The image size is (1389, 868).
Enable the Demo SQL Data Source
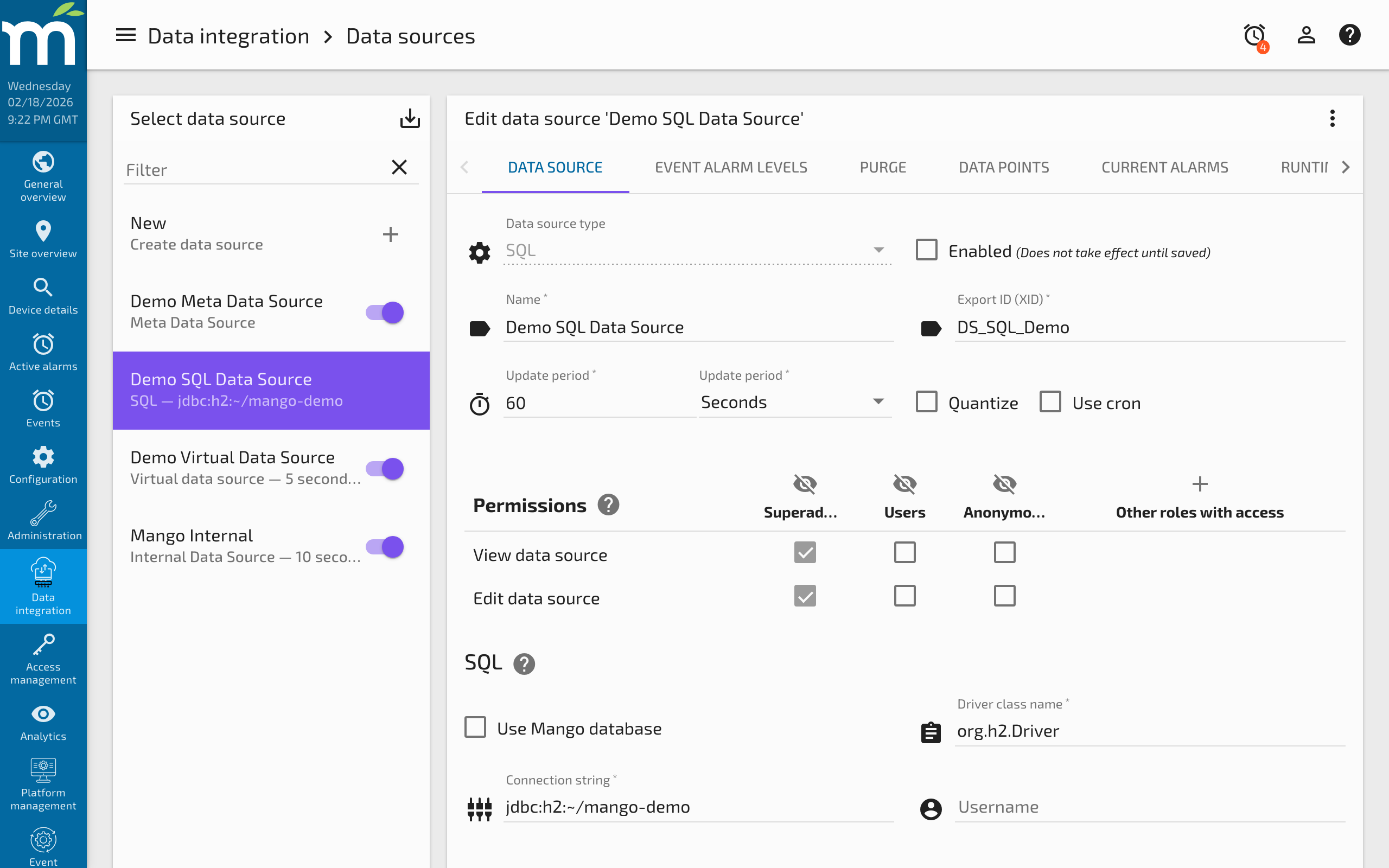pos(926,250)
